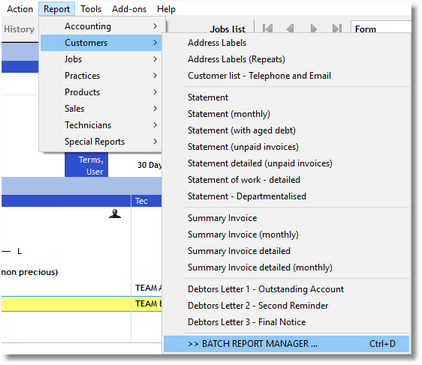Open the Report menu
Screen dimensions: 422x365
[56, 9]
